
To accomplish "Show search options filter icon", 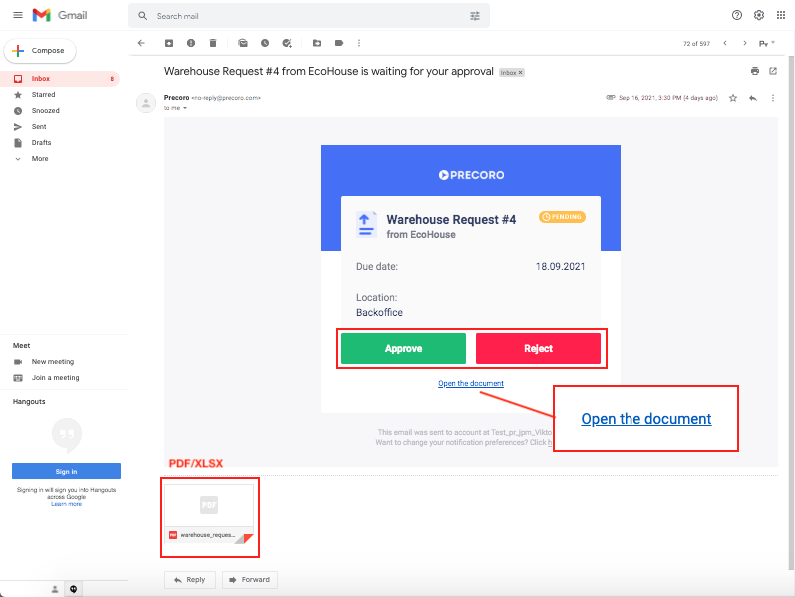I will pos(475,16).
